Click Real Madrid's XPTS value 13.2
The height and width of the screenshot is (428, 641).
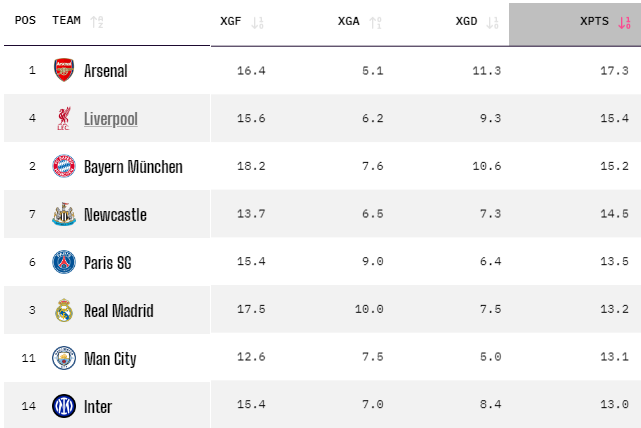pyautogui.click(x=614, y=309)
